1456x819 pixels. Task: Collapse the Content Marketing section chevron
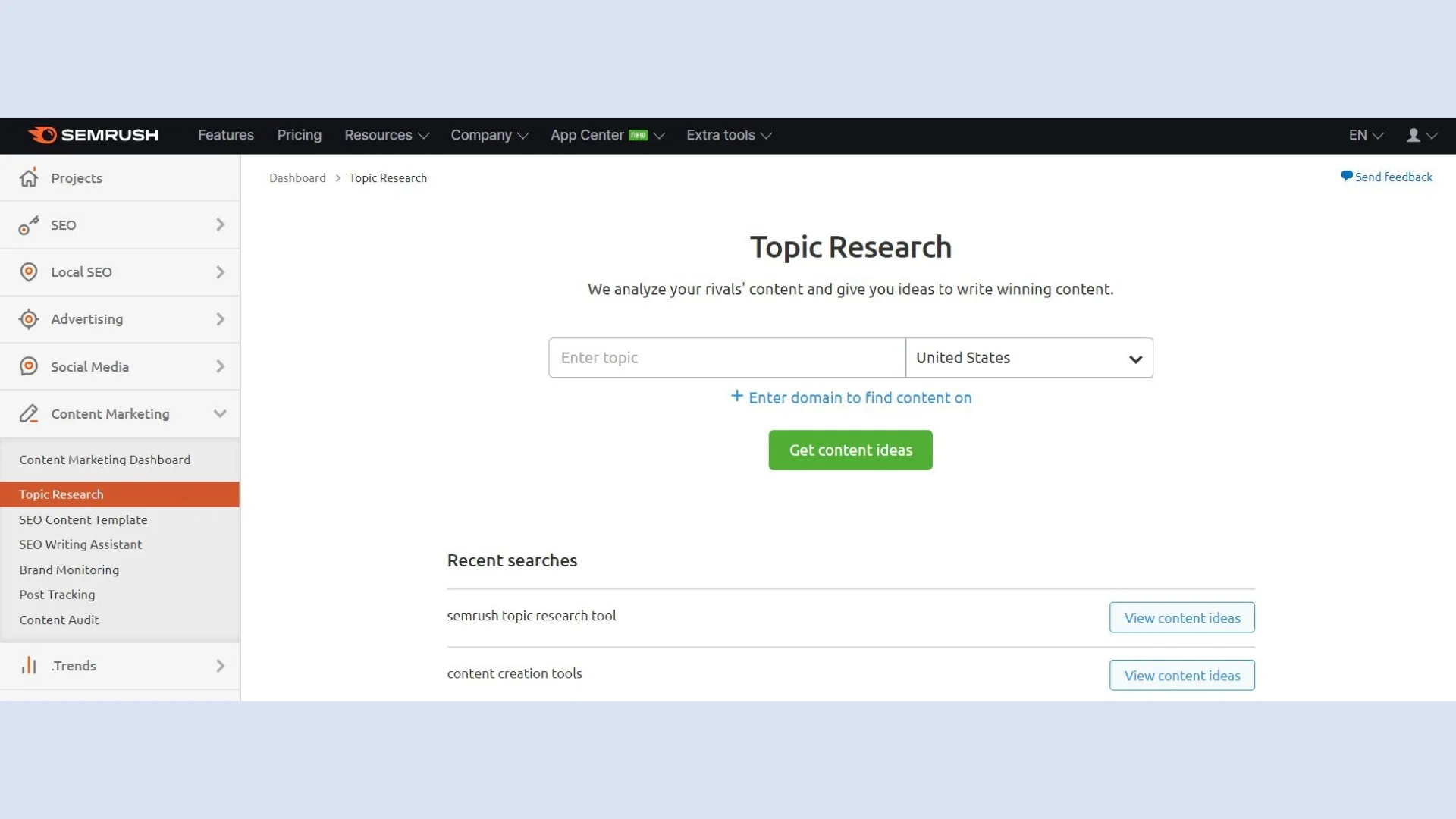tap(220, 413)
